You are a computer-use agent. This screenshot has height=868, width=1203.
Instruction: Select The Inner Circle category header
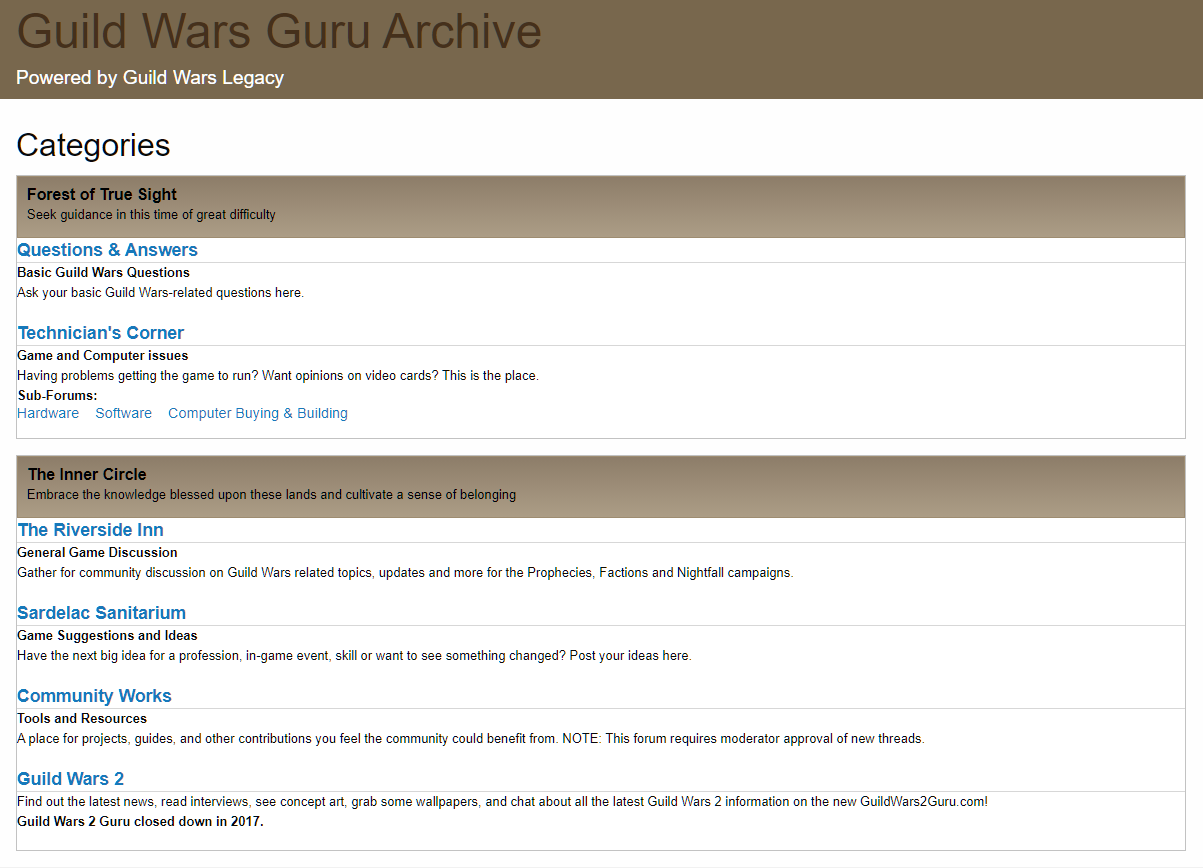click(x=87, y=474)
